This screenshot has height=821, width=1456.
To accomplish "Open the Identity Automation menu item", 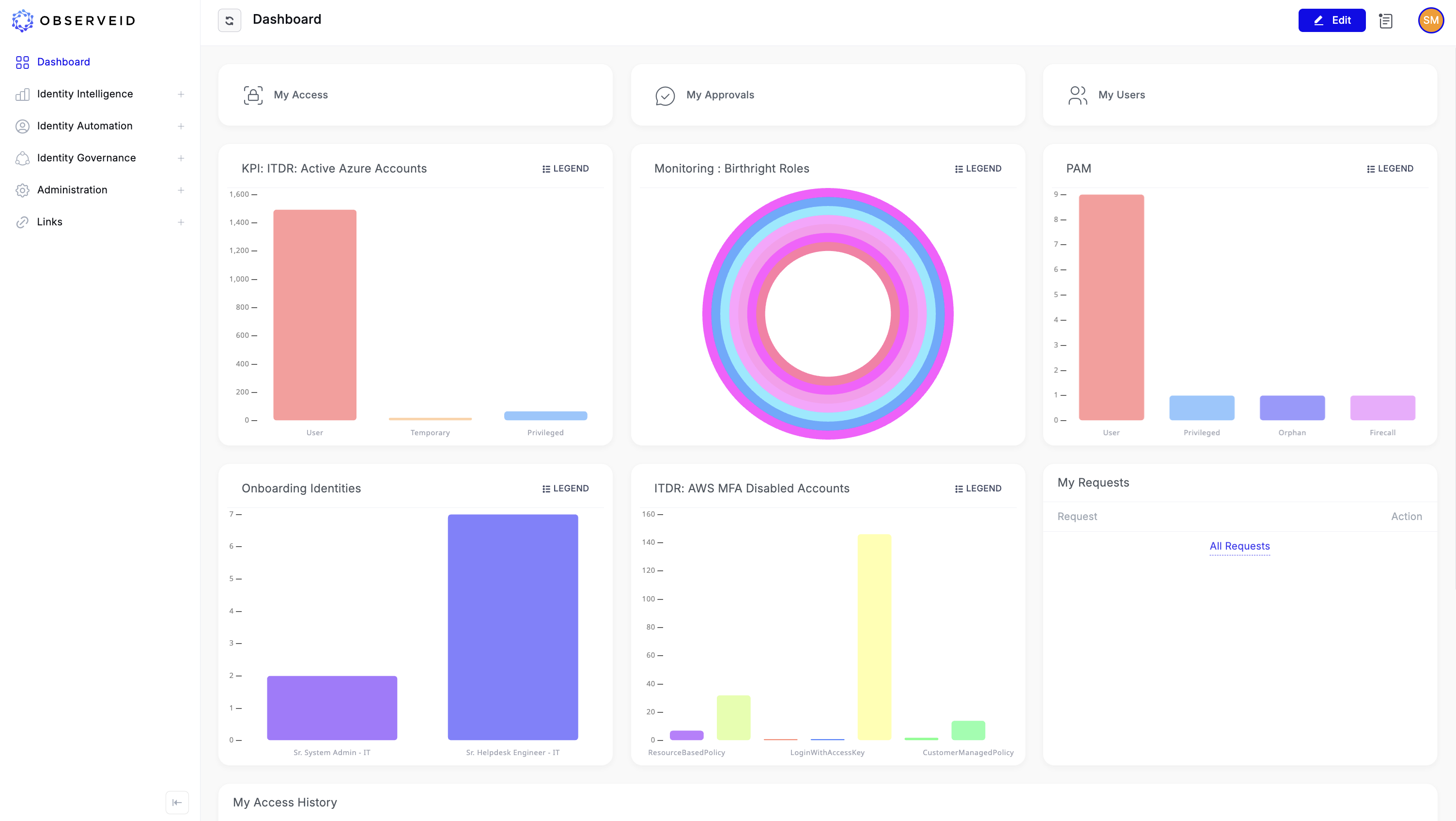I will pos(85,126).
